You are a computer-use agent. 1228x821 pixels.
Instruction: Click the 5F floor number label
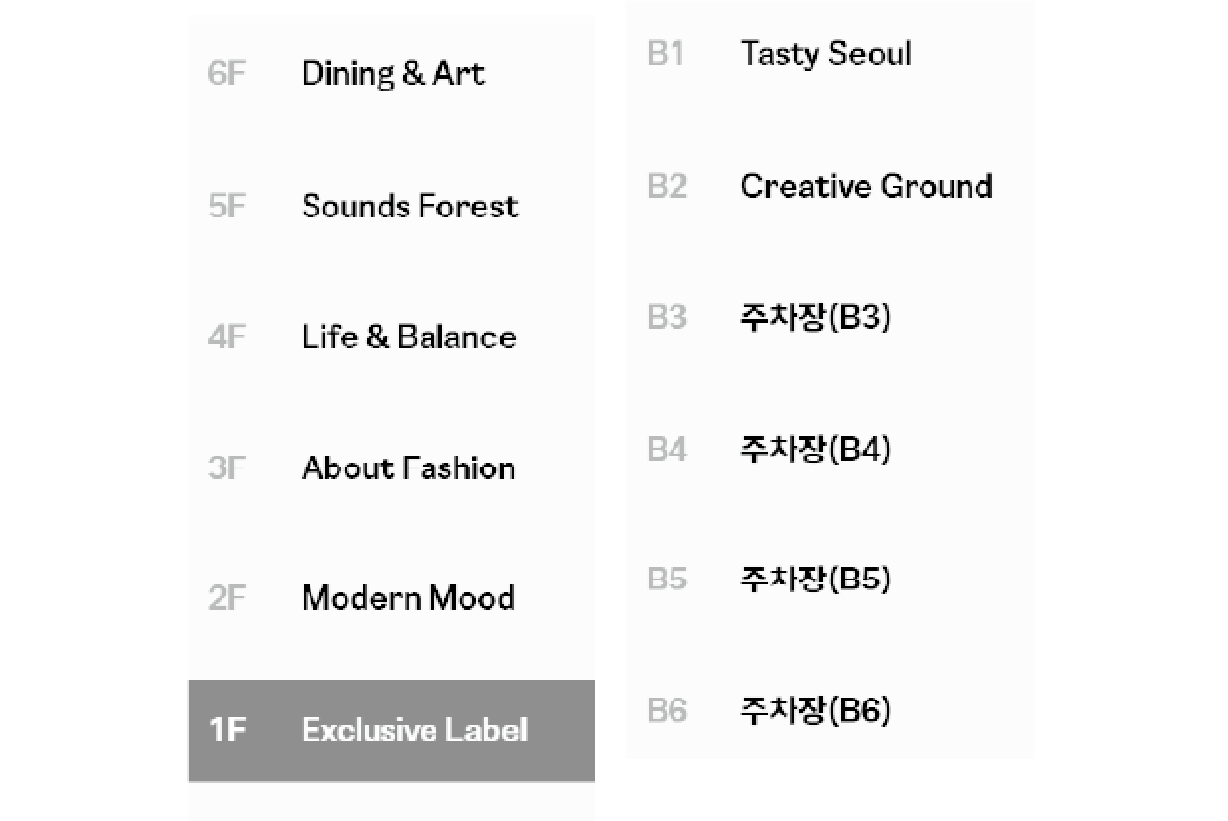pos(226,207)
